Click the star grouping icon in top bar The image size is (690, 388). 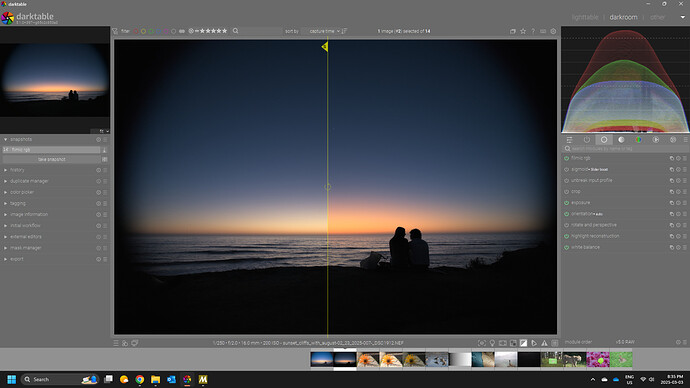(x=523, y=31)
